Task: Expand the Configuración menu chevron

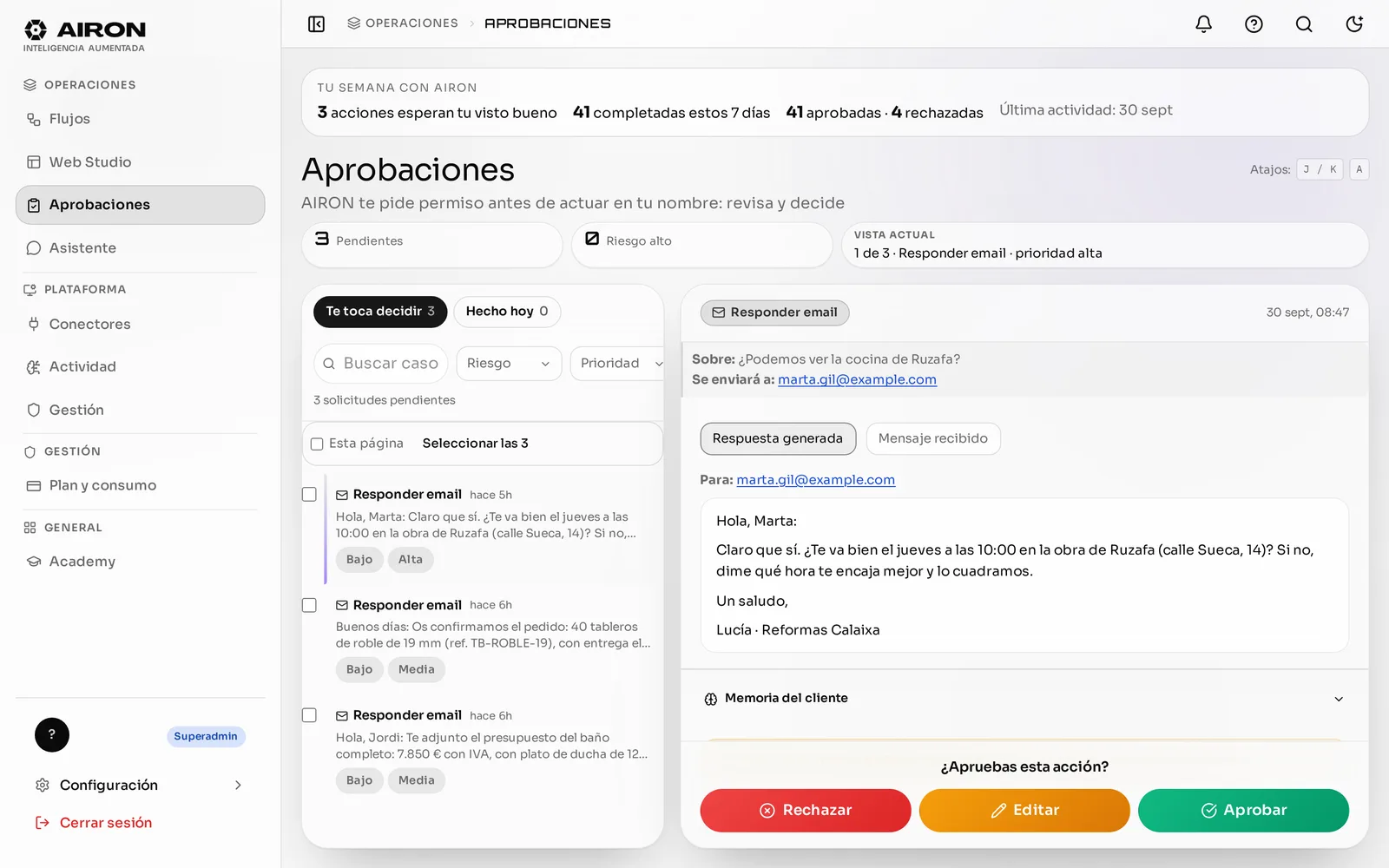Action: [238, 786]
